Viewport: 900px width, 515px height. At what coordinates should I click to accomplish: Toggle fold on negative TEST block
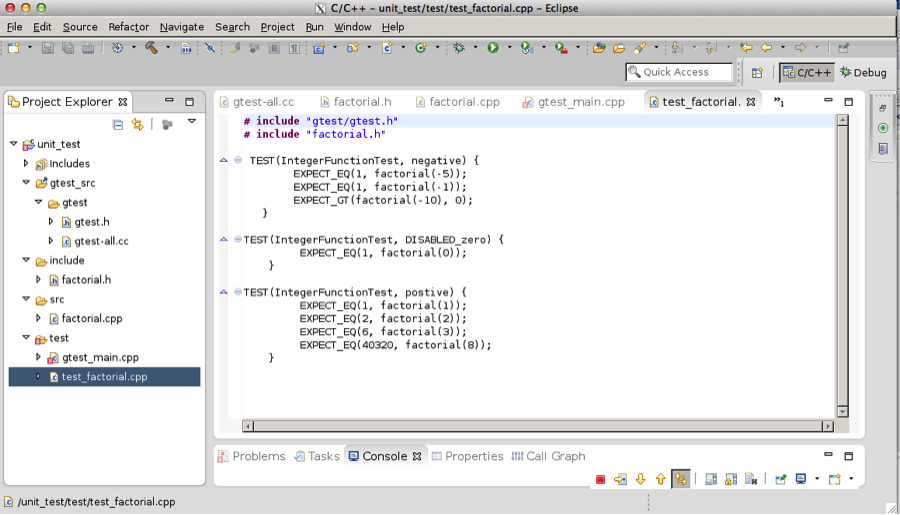click(x=238, y=160)
